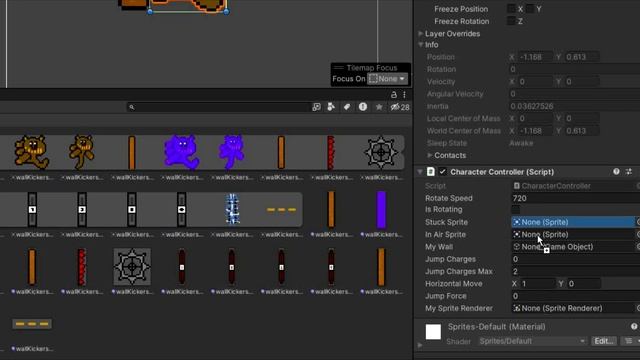Click the Inertia value 0.03627526
This screenshot has height=360, width=640.
pyautogui.click(x=531, y=106)
